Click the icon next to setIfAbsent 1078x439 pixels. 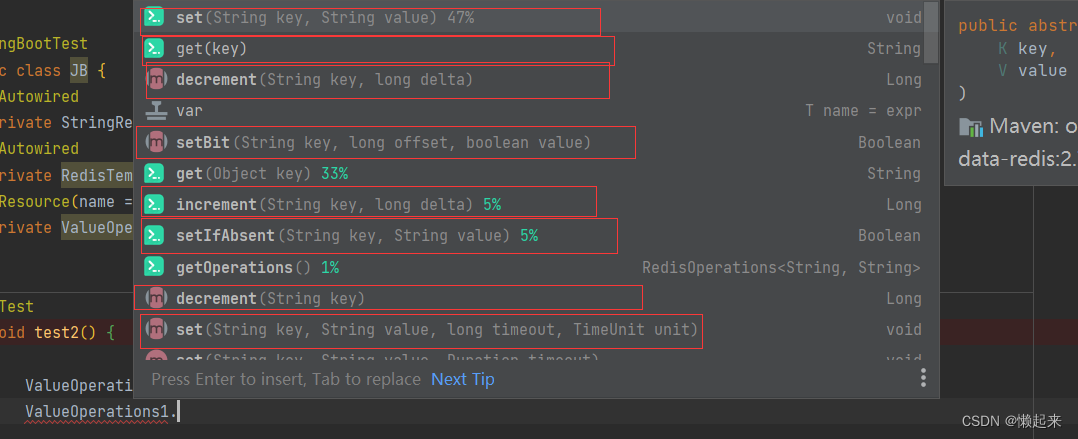[x=154, y=235]
